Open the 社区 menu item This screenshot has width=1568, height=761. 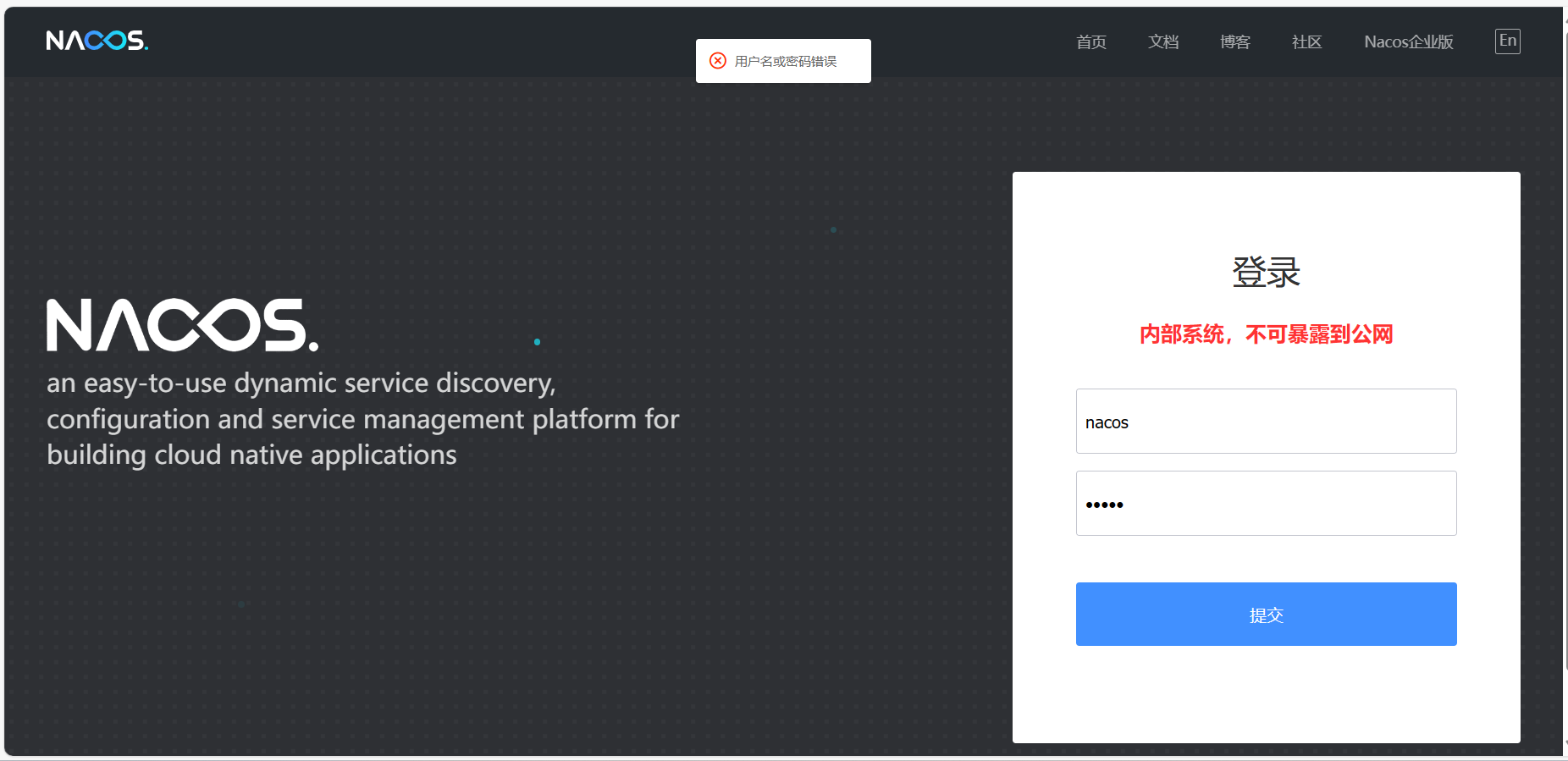(1307, 41)
